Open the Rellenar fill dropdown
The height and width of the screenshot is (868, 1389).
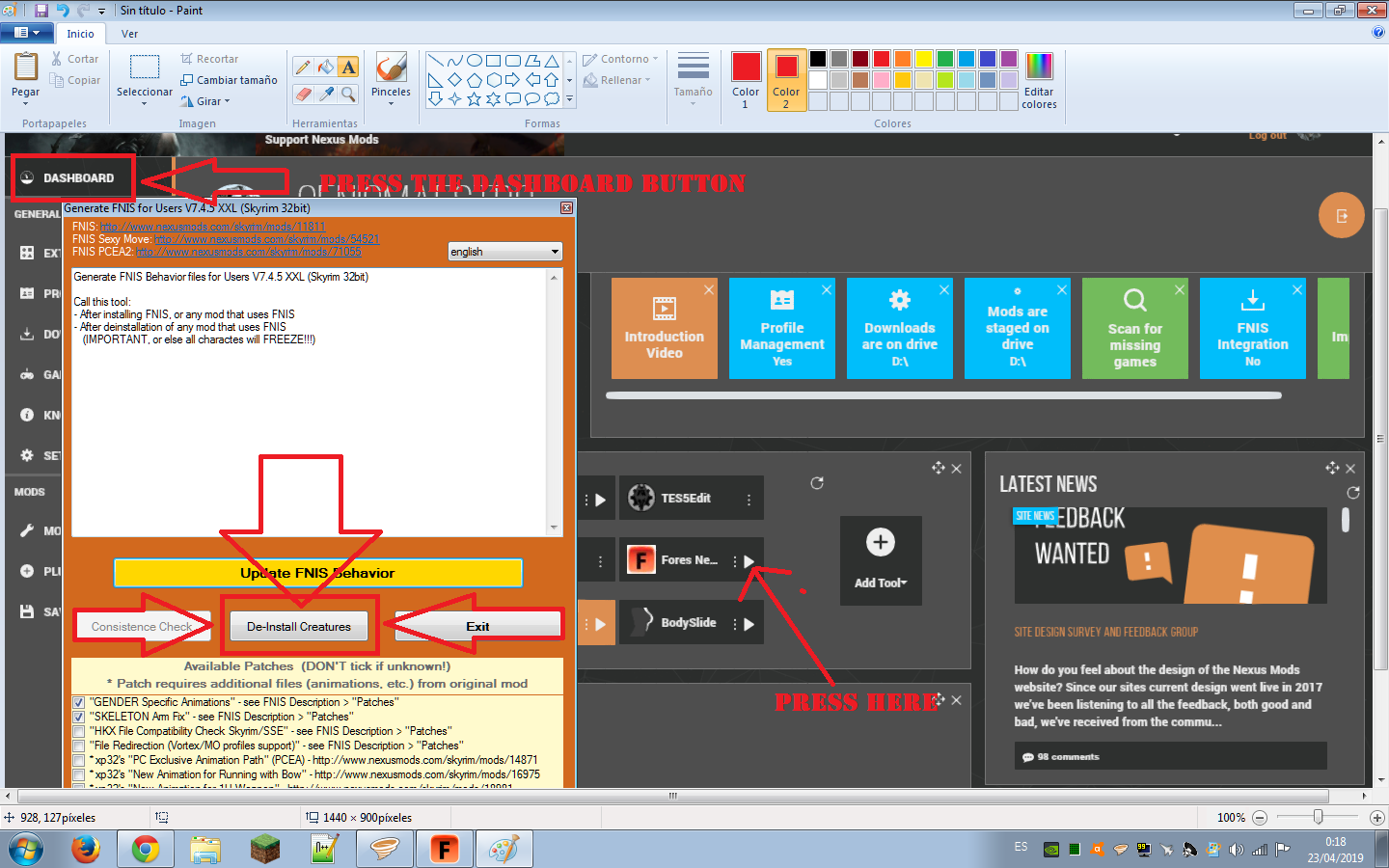click(x=617, y=80)
